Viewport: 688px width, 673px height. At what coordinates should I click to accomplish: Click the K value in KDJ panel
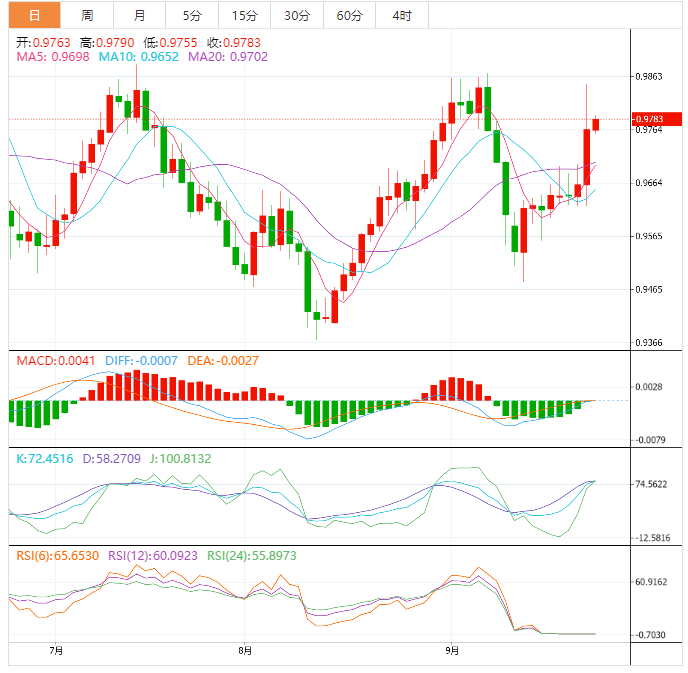tap(46, 458)
